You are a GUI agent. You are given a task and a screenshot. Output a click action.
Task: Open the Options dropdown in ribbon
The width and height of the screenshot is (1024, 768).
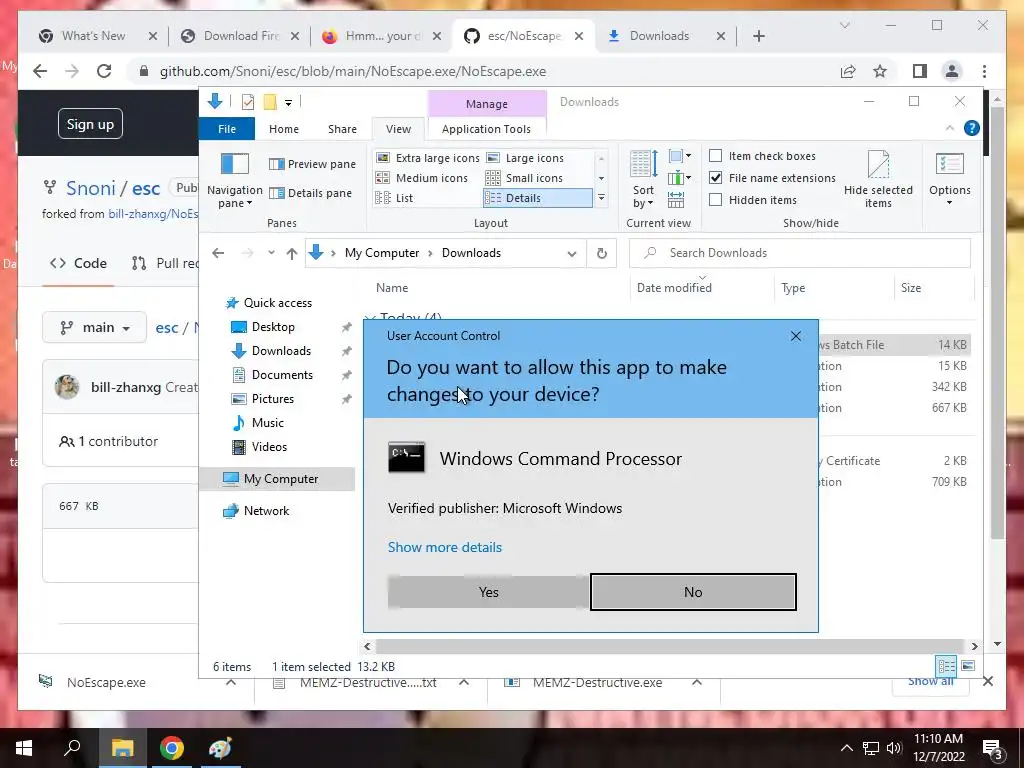(x=950, y=180)
